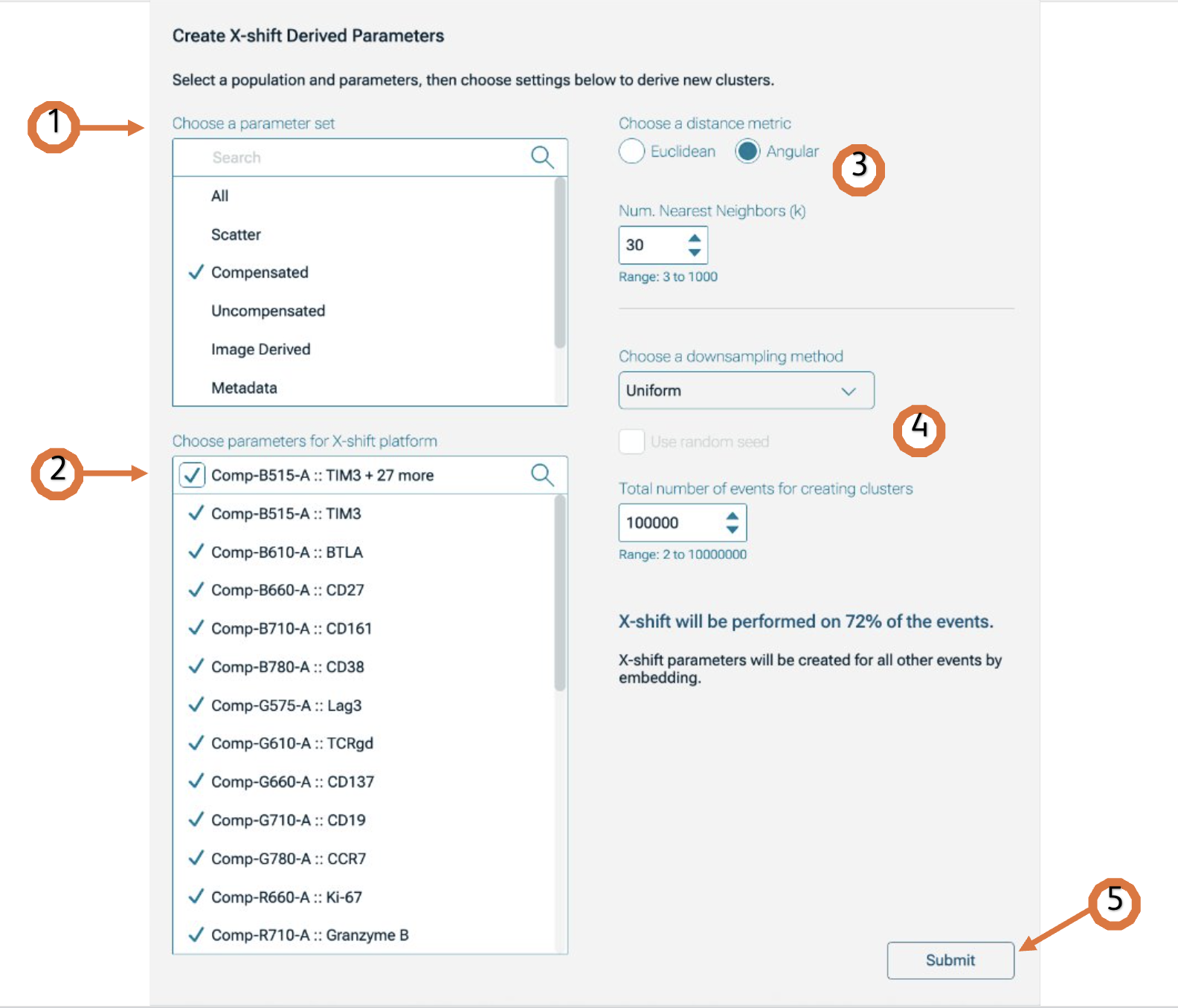Image resolution: width=1178 pixels, height=1008 pixels.
Task: Uncheck the Comp-B660-A :: CD27 parameter
Action: pyautogui.click(x=287, y=590)
